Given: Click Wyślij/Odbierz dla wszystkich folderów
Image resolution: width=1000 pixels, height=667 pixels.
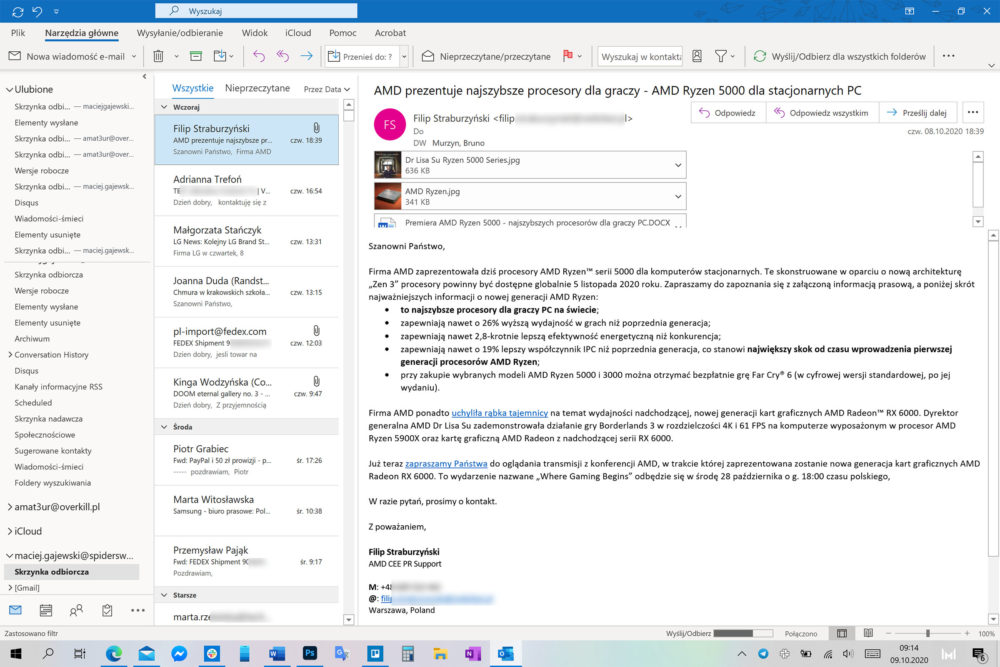Looking at the screenshot, I should pos(840,56).
